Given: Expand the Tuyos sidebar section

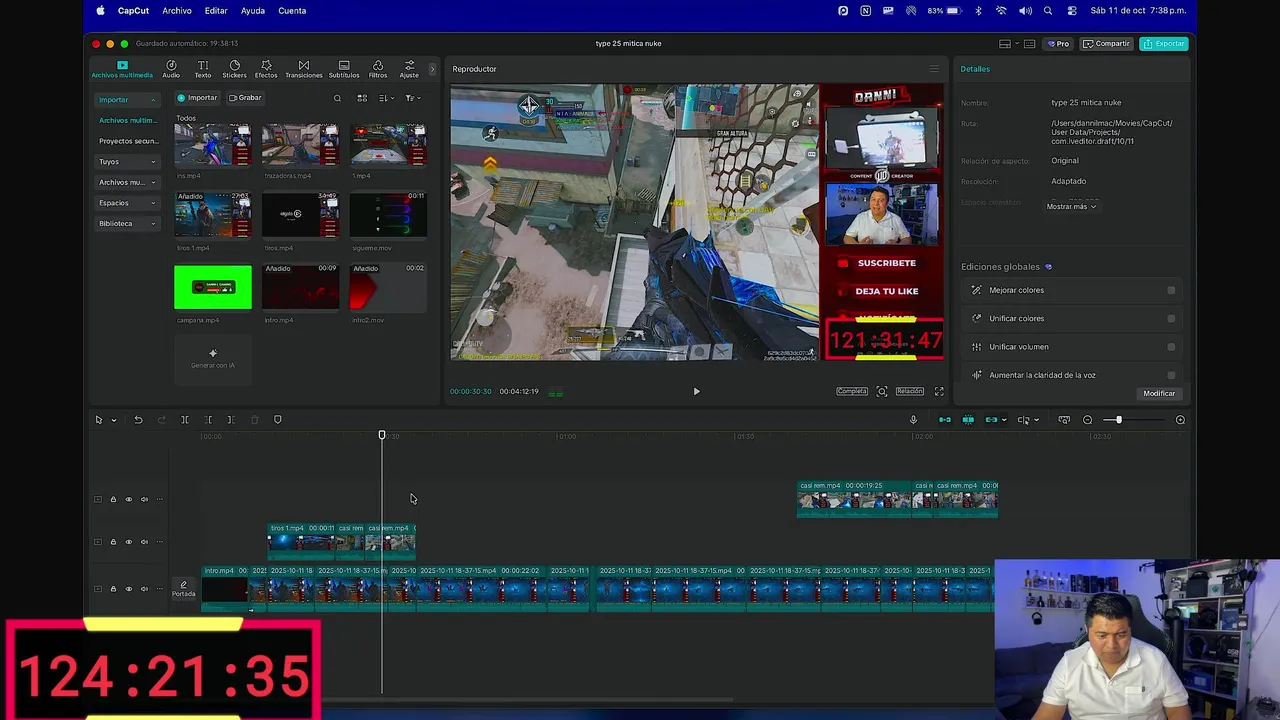Looking at the screenshot, I should tap(128, 162).
